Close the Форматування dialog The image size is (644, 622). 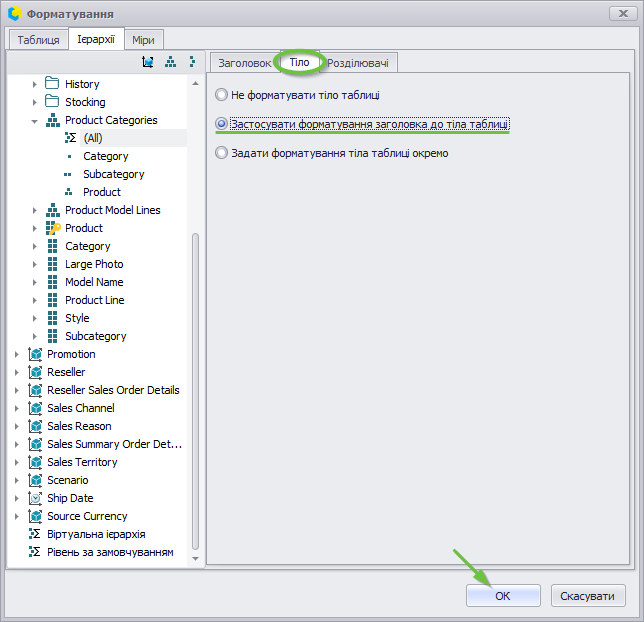(x=623, y=14)
